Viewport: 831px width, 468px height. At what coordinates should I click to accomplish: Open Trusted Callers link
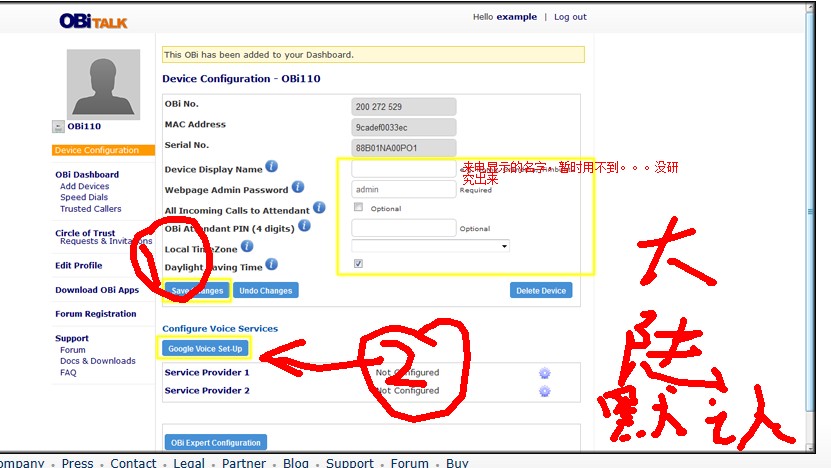pos(91,209)
